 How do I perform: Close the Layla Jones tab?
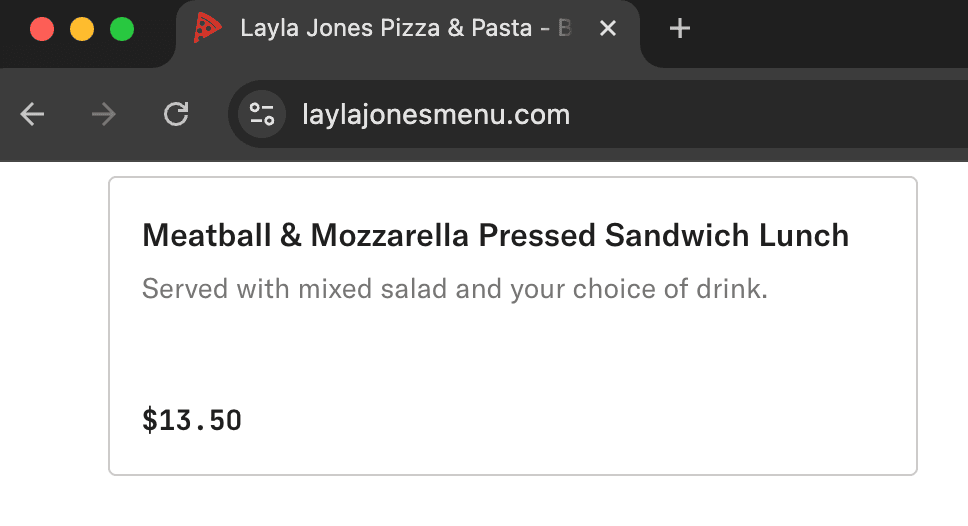point(608,28)
